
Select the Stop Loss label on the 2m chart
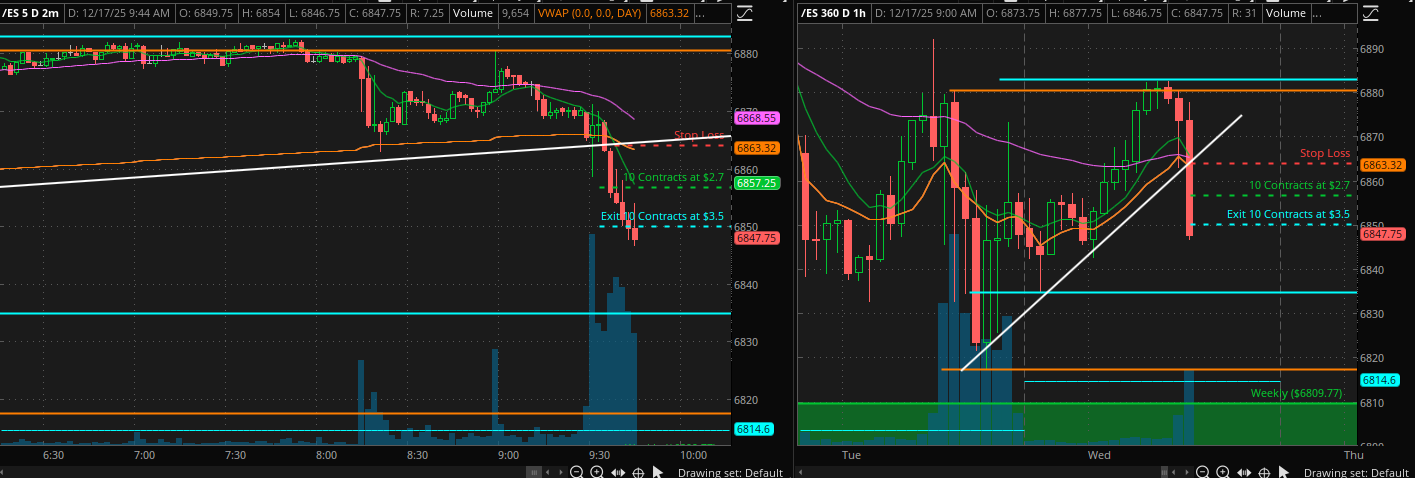tap(699, 135)
